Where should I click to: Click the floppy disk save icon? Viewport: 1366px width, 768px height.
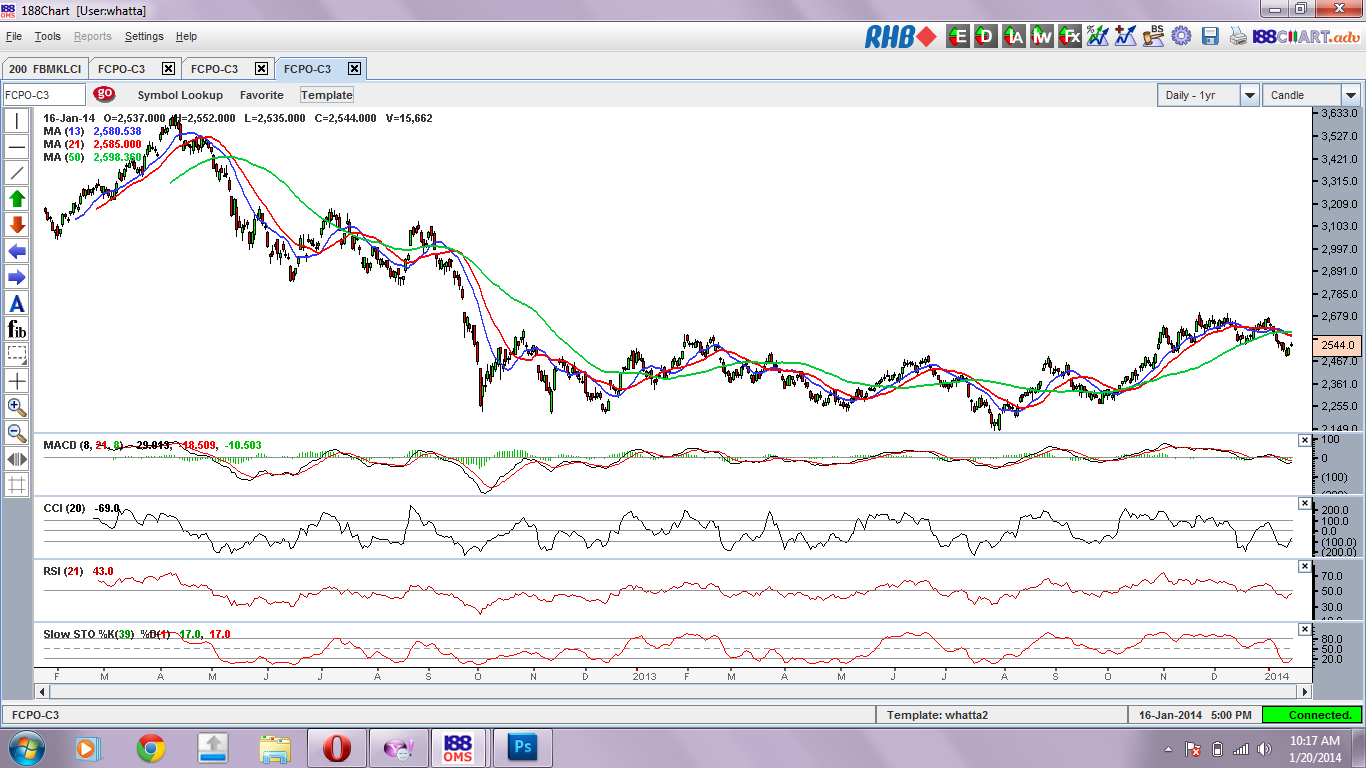[x=1210, y=37]
